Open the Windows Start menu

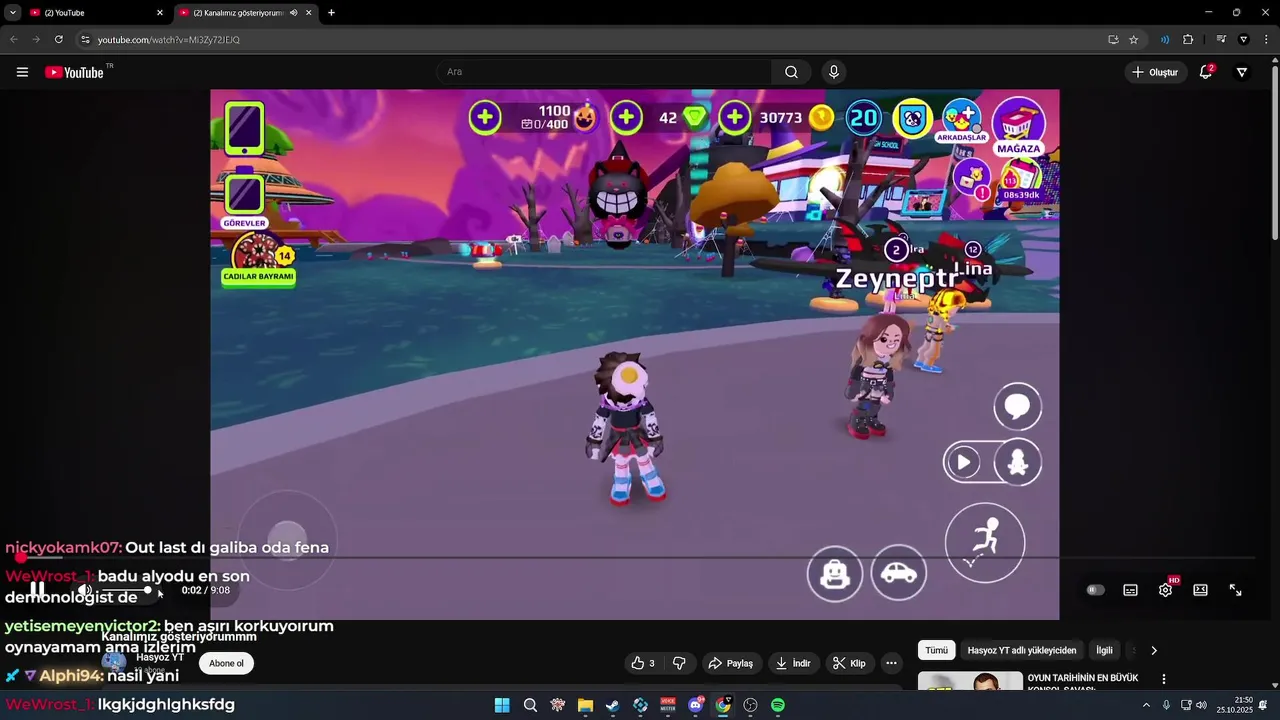(x=502, y=705)
